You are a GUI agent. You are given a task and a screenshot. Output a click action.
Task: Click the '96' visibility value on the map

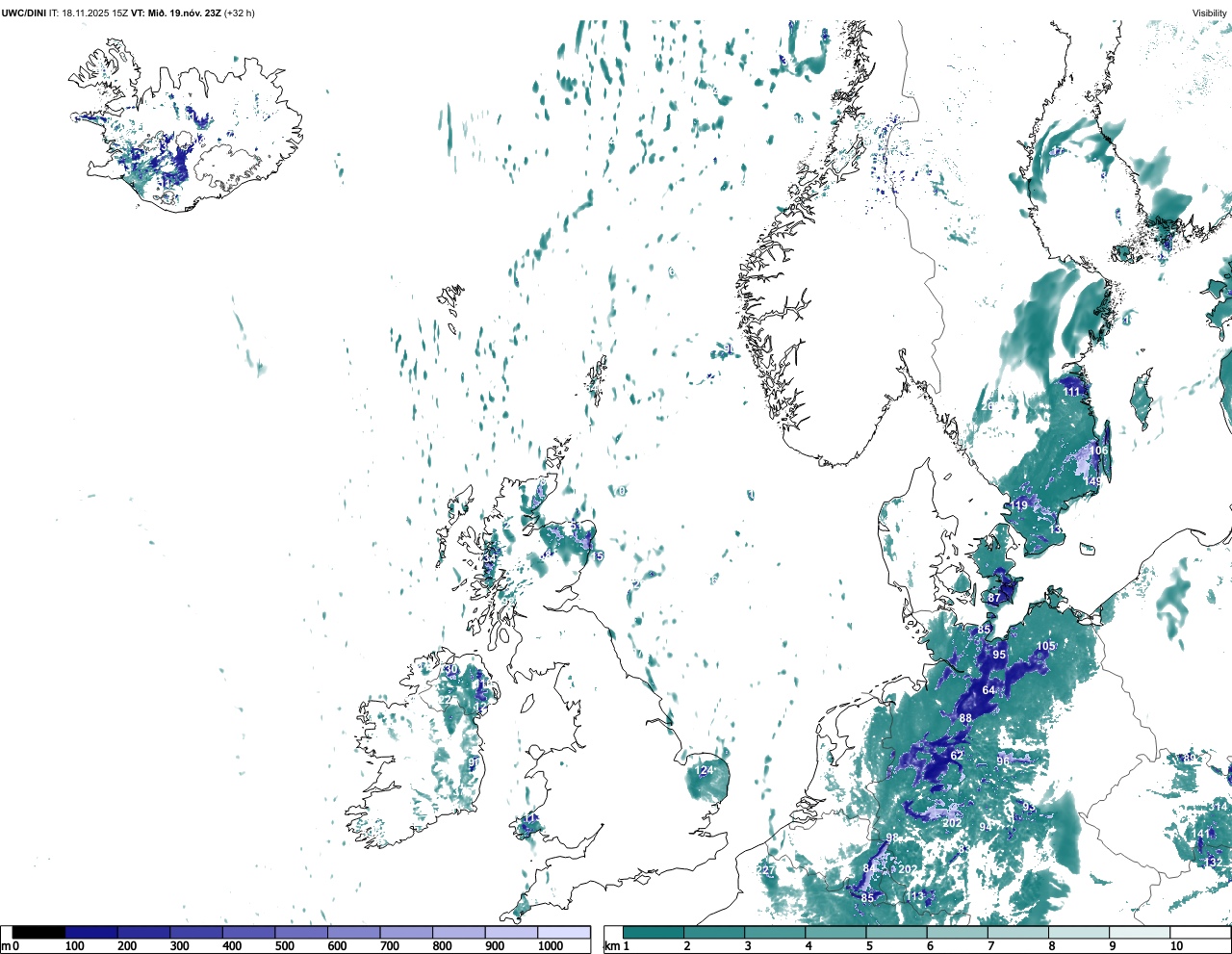(x=1003, y=761)
